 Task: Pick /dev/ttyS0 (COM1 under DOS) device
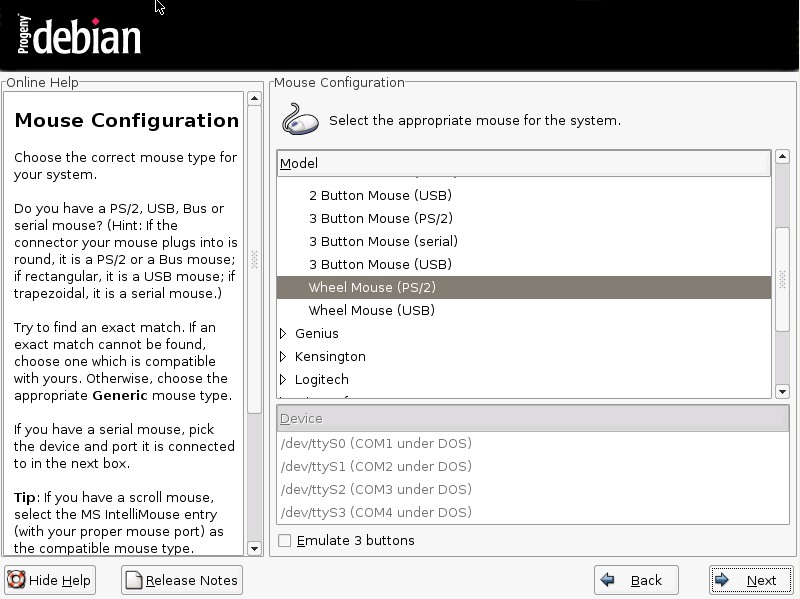(376, 444)
